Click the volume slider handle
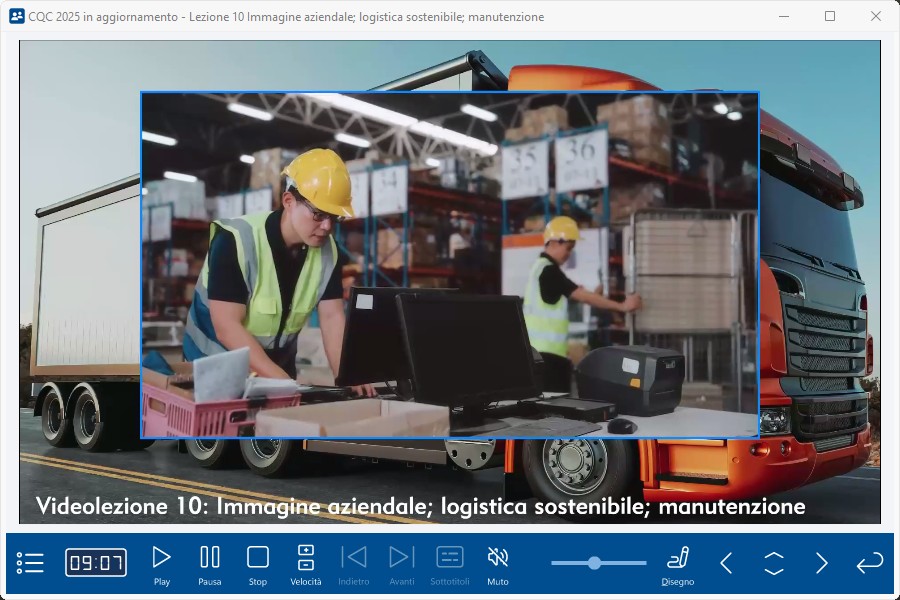 click(x=594, y=563)
